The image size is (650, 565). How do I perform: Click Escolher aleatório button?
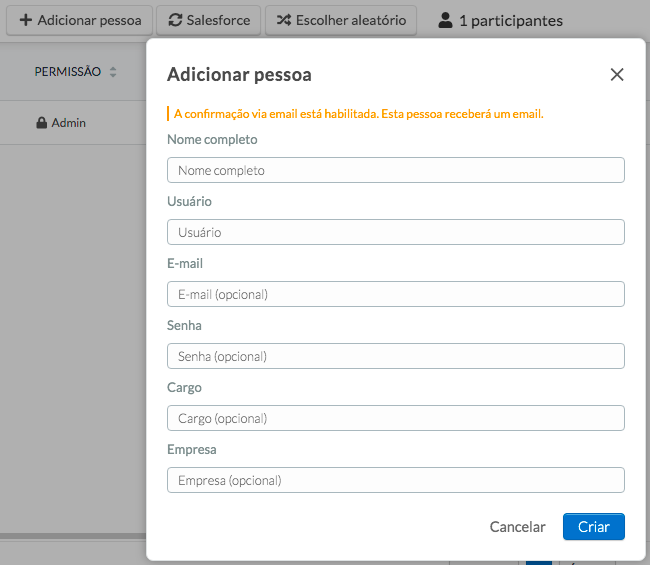point(341,20)
